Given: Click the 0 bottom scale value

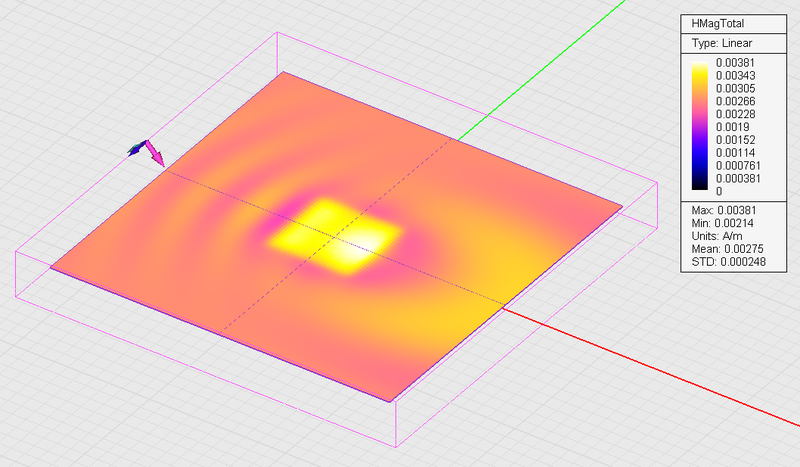Looking at the screenshot, I should pyautogui.click(x=719, y=191).
